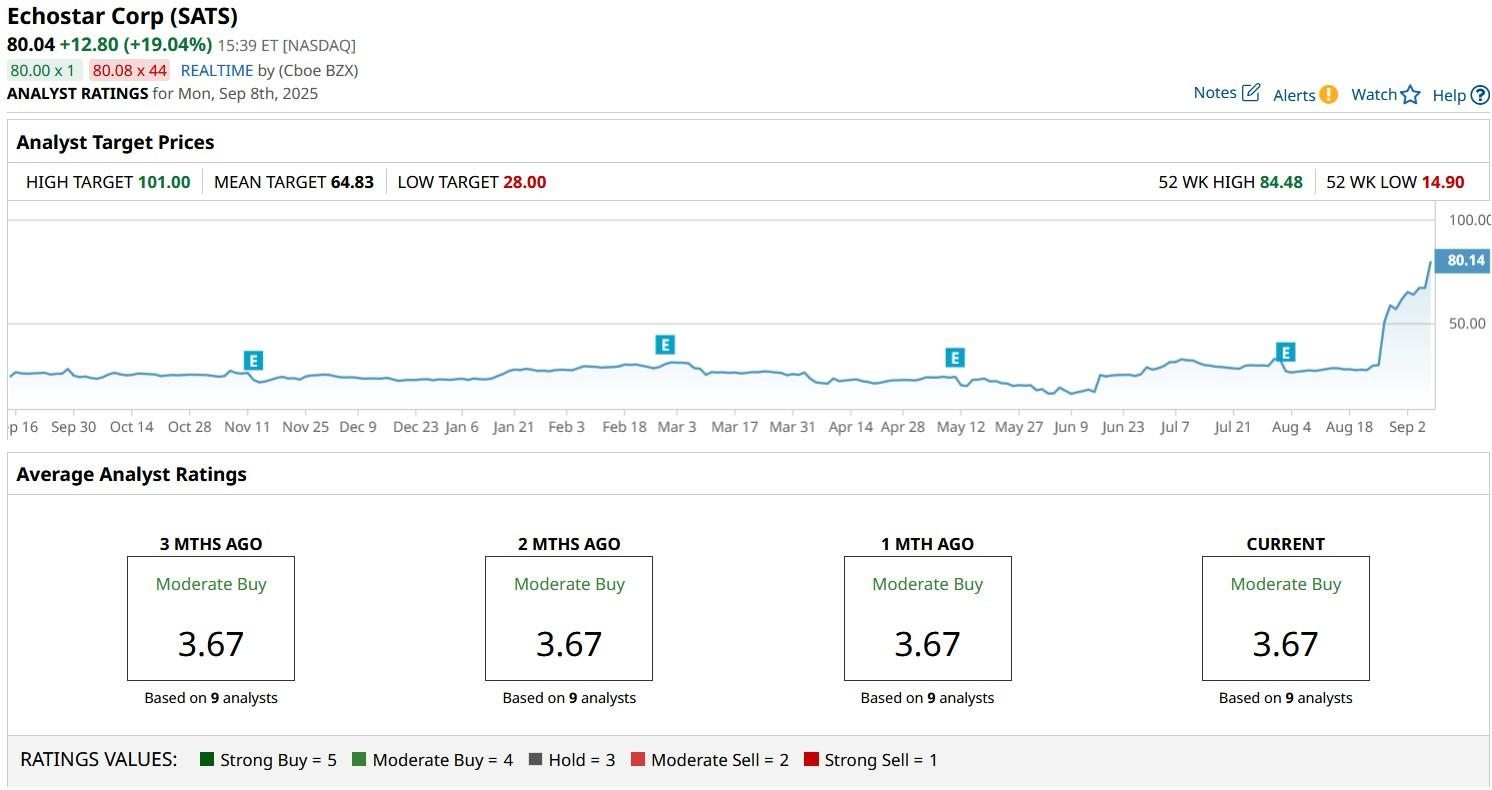Click the Sep 2 date on chart axis
Image resolution: width=1492 pixels, height=790 pixels.
(1407, 427)
